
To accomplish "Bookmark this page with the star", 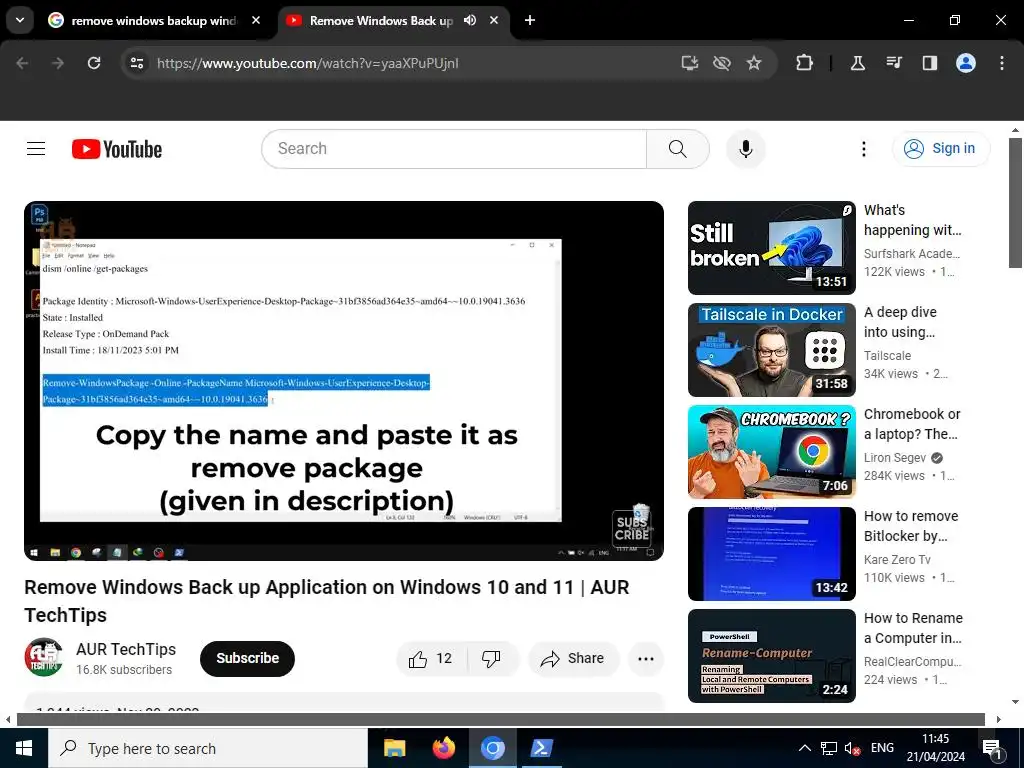I will click(754, 63).
